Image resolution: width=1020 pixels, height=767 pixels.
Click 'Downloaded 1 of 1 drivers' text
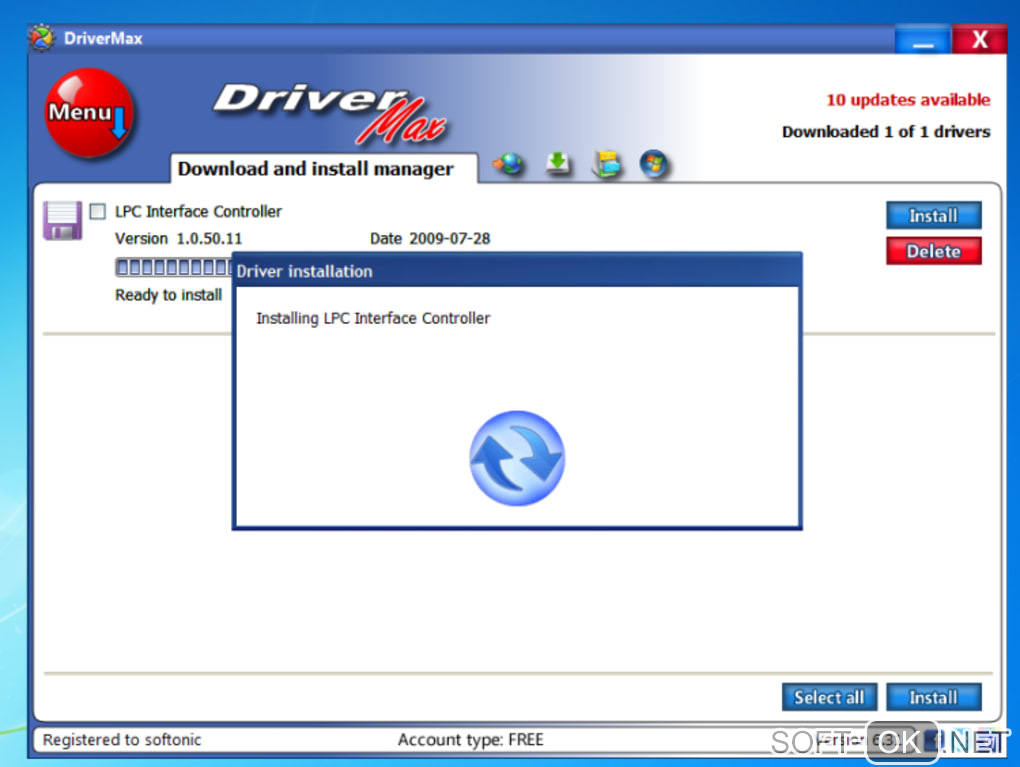tap(886, 131)
